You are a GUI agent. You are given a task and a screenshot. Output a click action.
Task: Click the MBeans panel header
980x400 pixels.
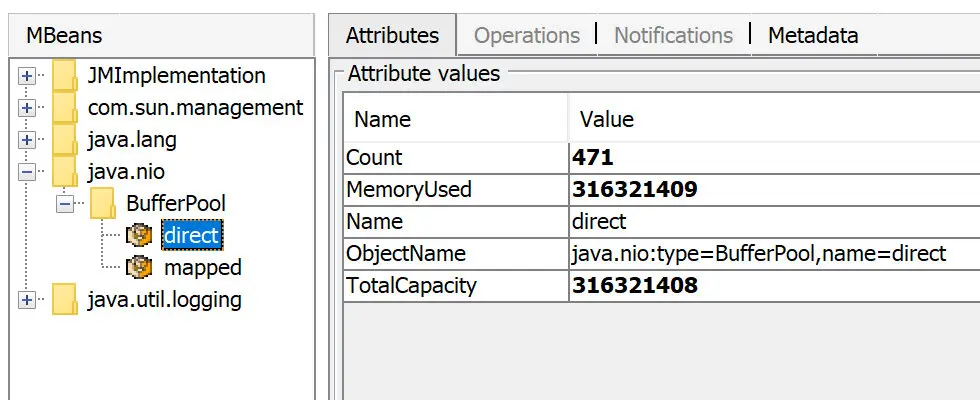coord(161,35)
